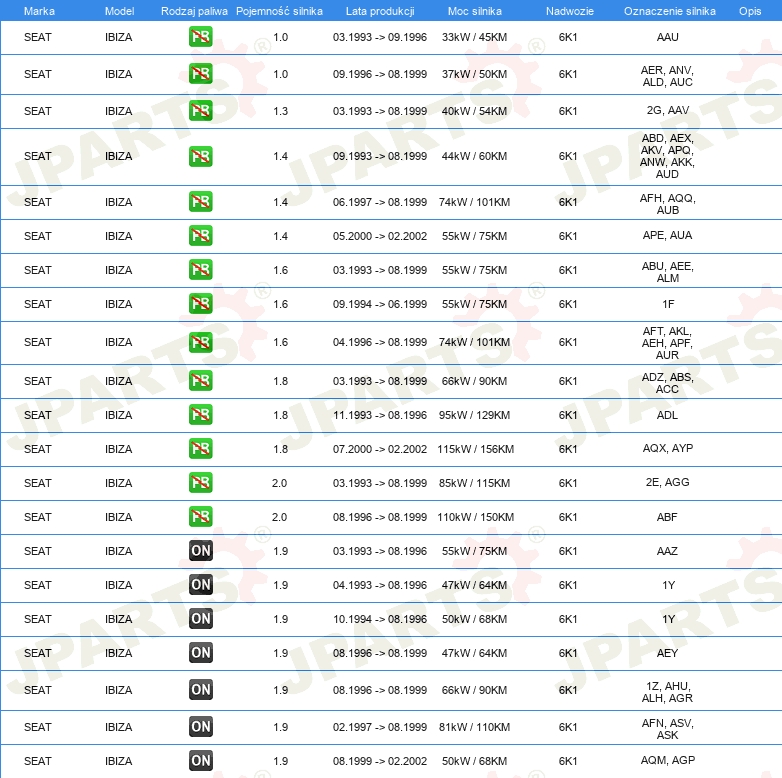This screenshot has width=782, height=778.
Task: Select the 2G, AAV engine code cell
Action: point(667,110)
